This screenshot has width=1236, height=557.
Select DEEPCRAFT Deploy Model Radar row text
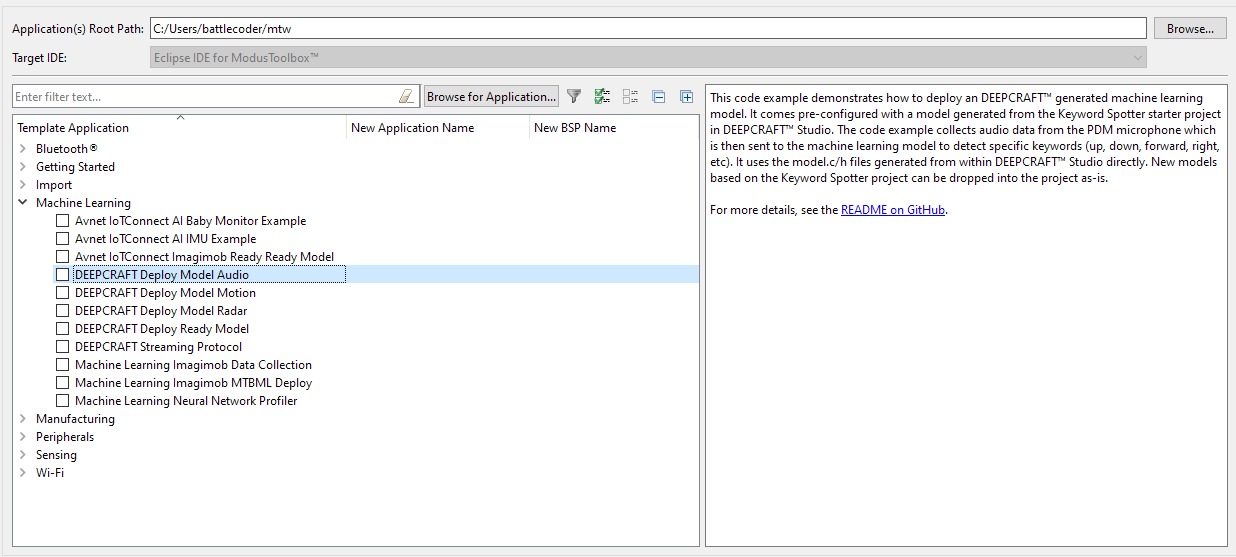click(x=161, y=311)
